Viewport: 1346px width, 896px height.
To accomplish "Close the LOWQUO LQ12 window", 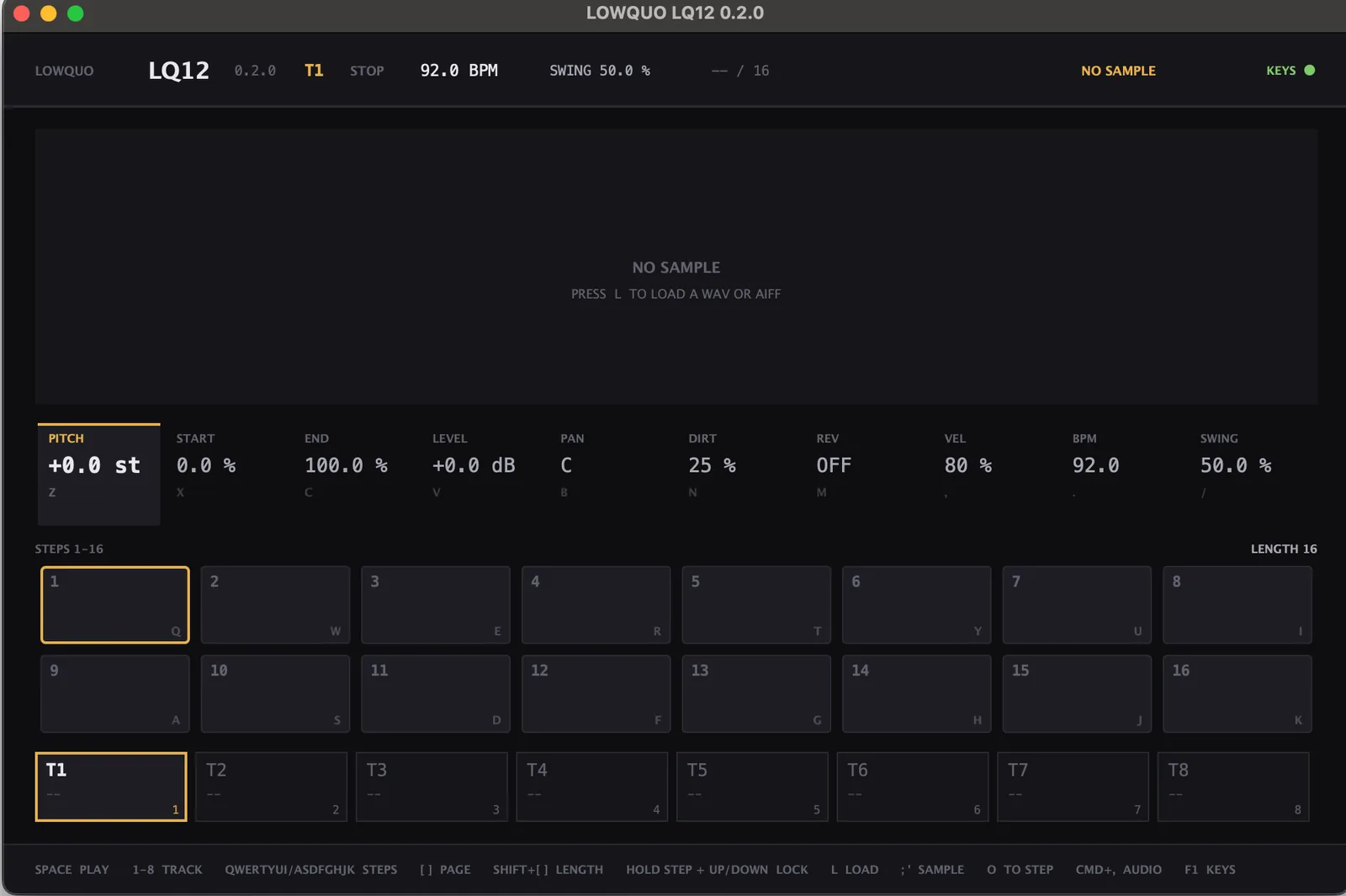I will (22, 13).
